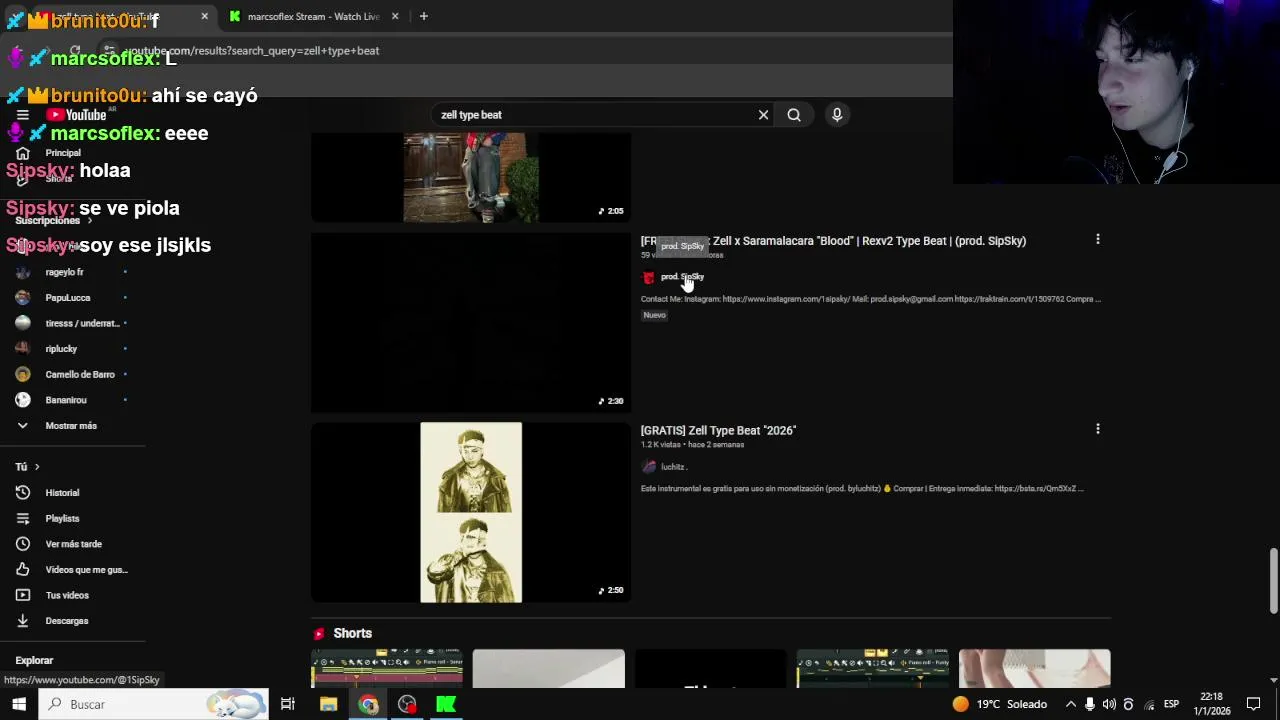Screen dimensions: 1280x720
Task: Open Task View on the taskbar
Action: click(x=287, y=704)
